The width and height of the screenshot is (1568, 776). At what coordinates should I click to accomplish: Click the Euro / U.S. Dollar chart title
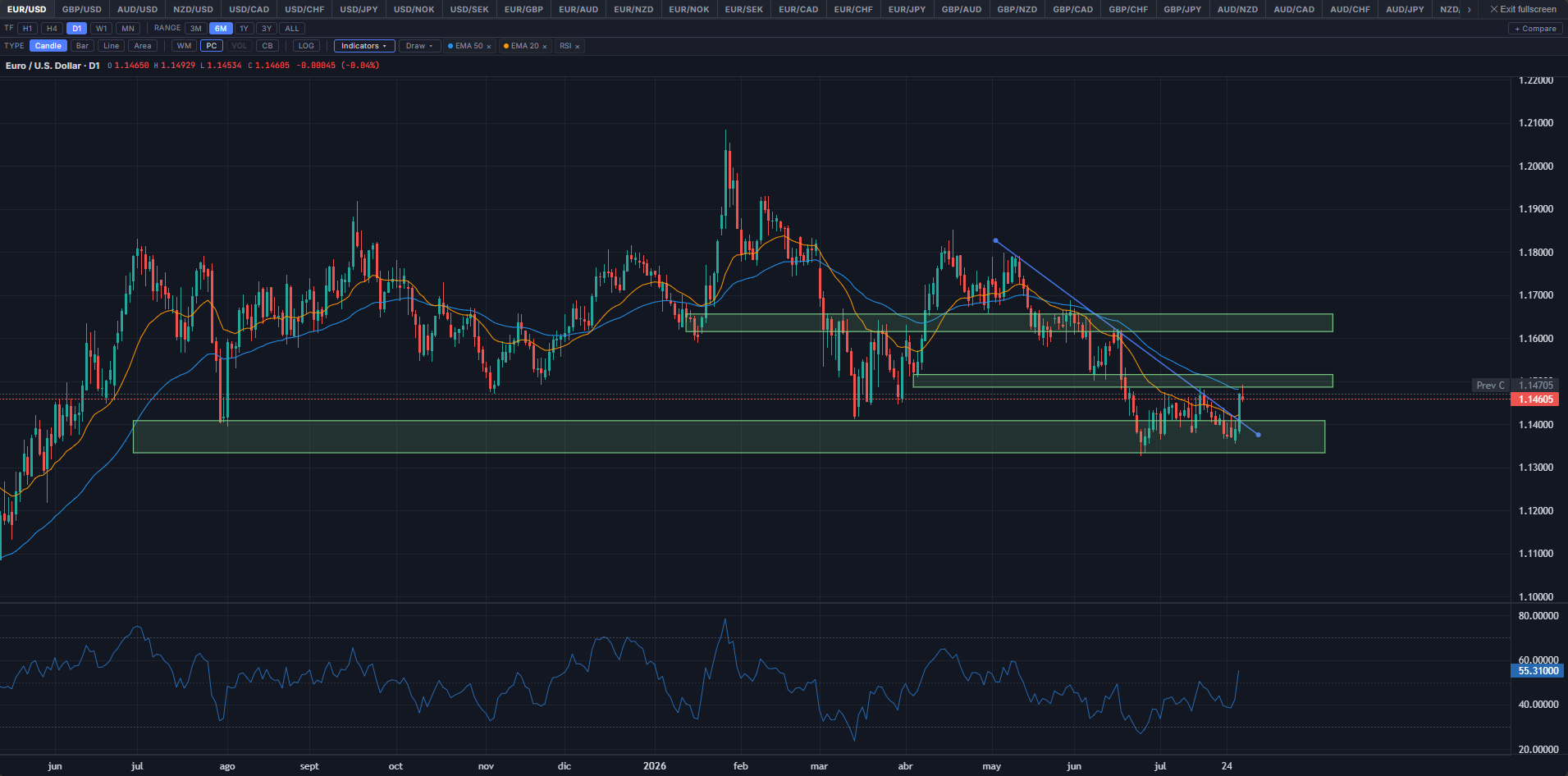pyautogui.click(x=53, y=66)
